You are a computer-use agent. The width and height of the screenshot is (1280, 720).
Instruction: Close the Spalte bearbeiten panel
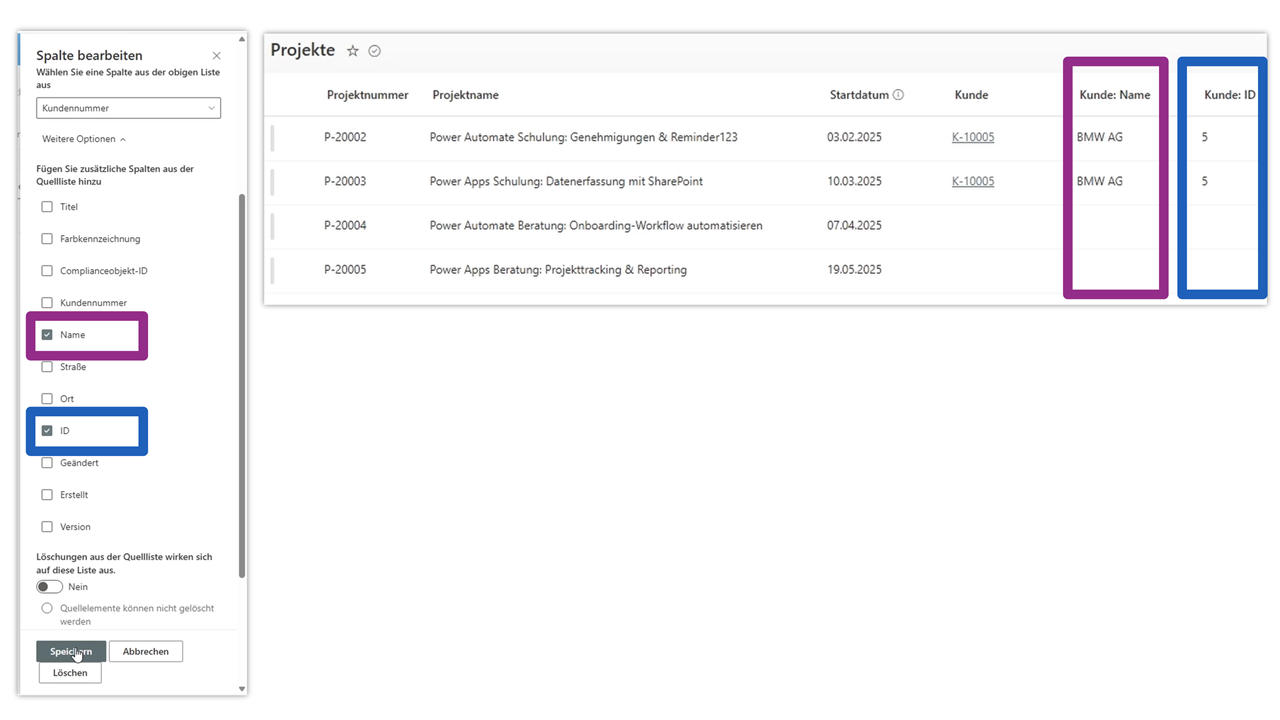pyautogui.click(x=217, y=56)
